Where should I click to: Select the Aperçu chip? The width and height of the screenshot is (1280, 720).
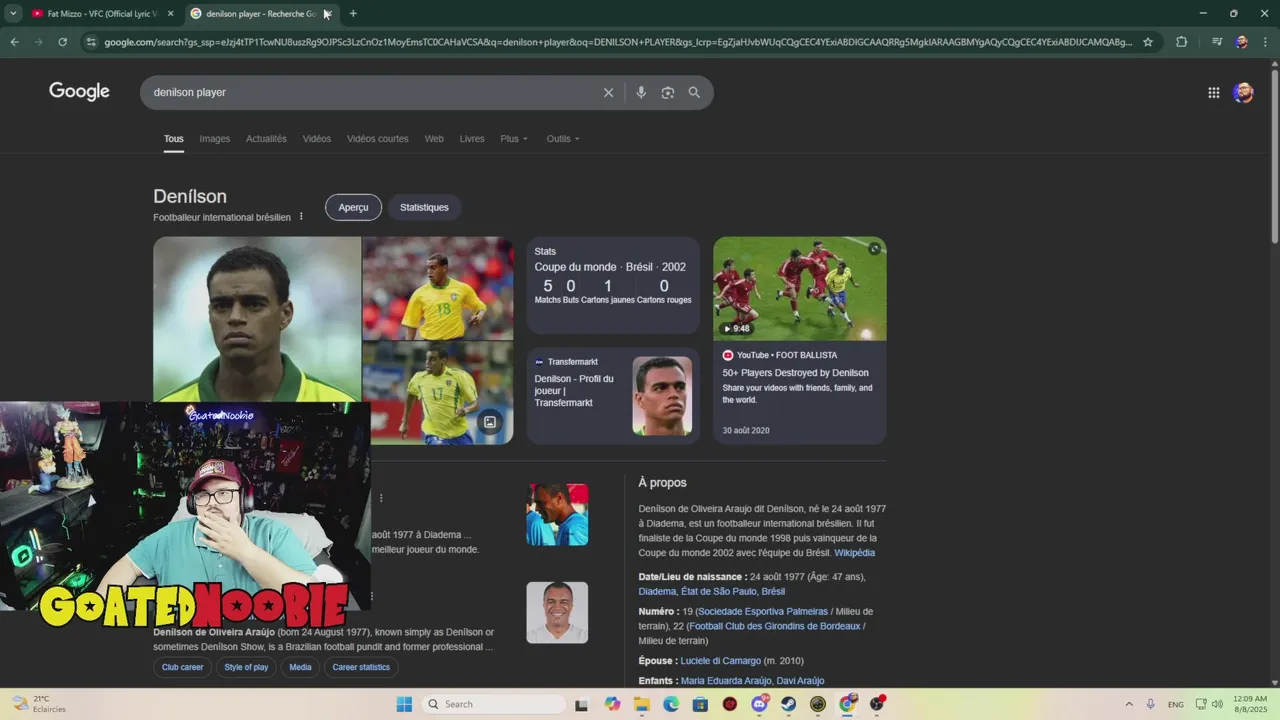[353, 207]
